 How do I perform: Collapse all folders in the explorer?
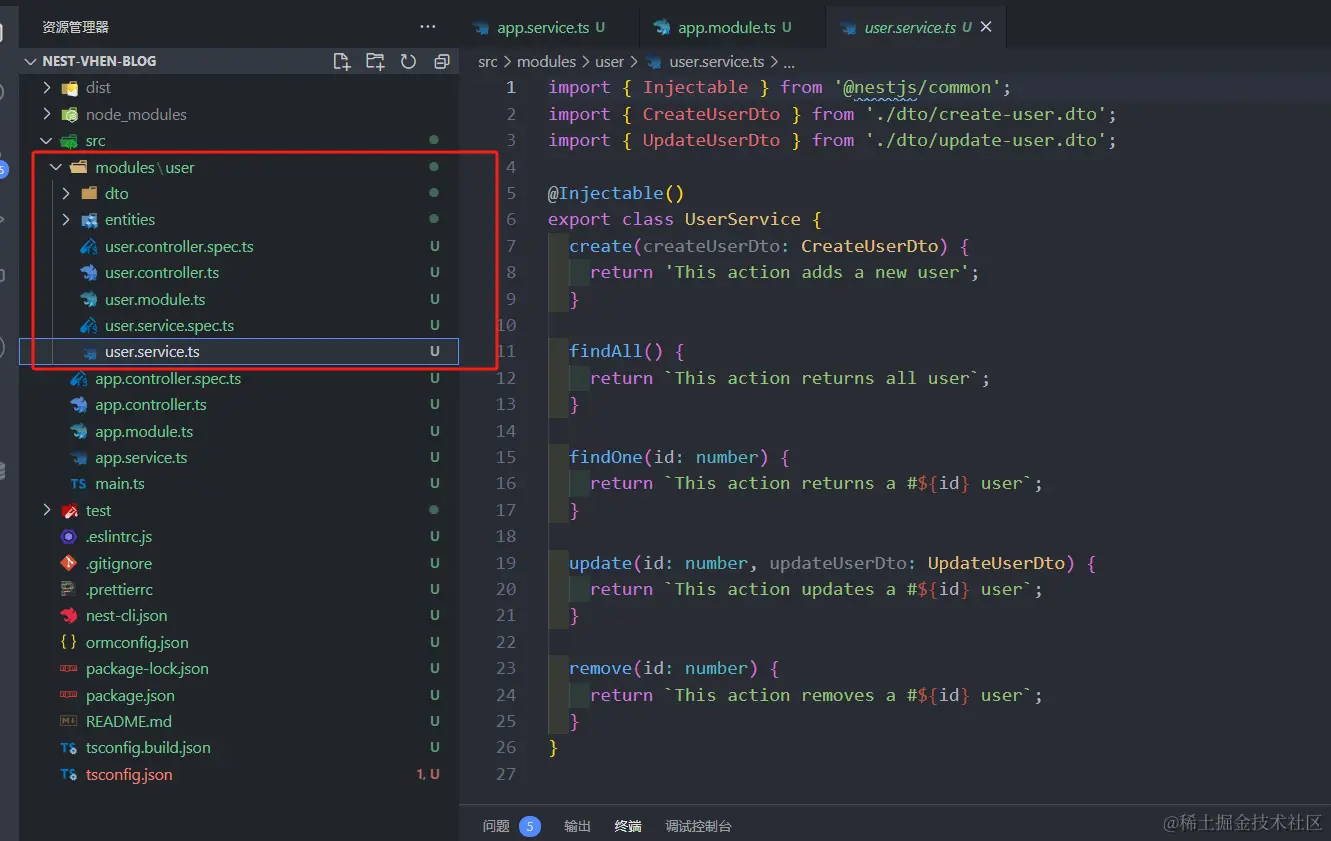pos(441,61)
